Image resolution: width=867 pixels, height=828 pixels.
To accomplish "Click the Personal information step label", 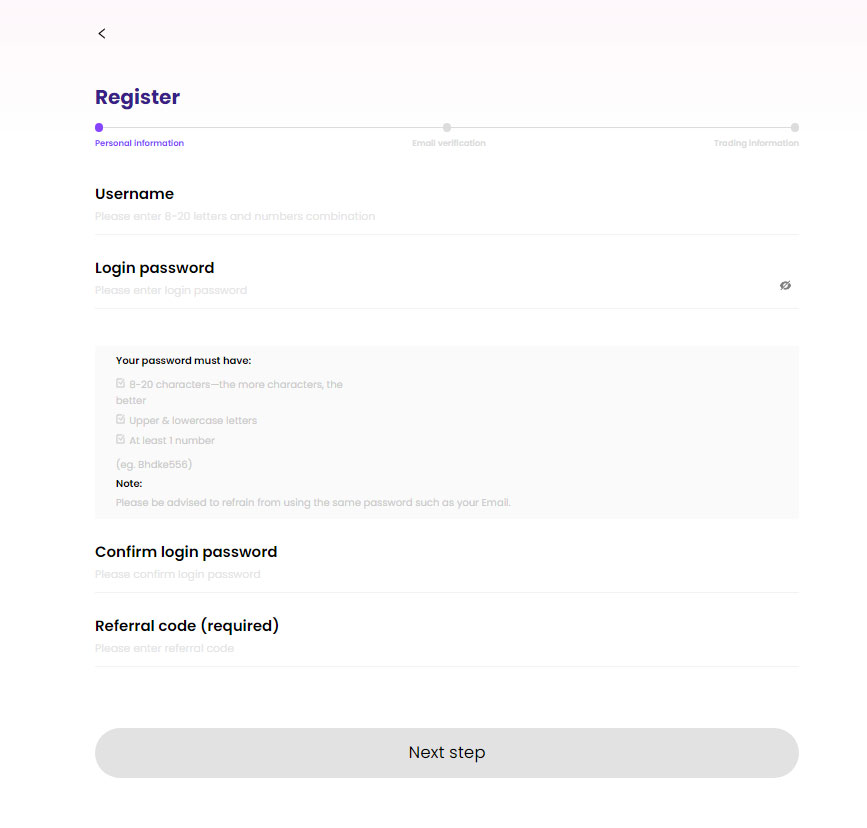I will click(139, 143).
